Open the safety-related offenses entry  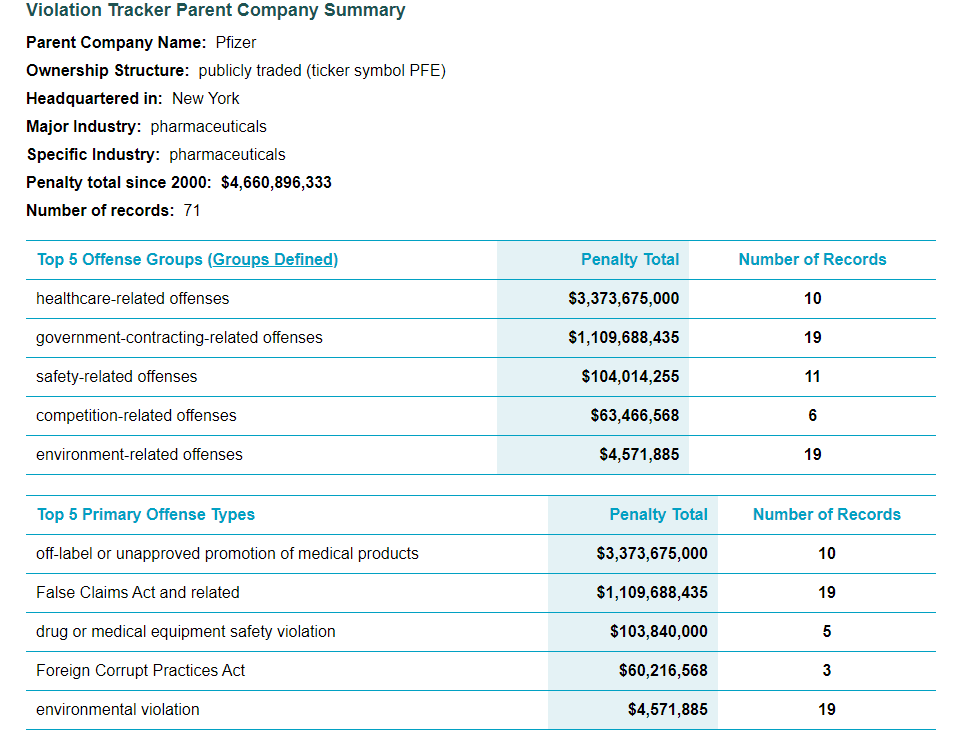(x=116, y=377)
